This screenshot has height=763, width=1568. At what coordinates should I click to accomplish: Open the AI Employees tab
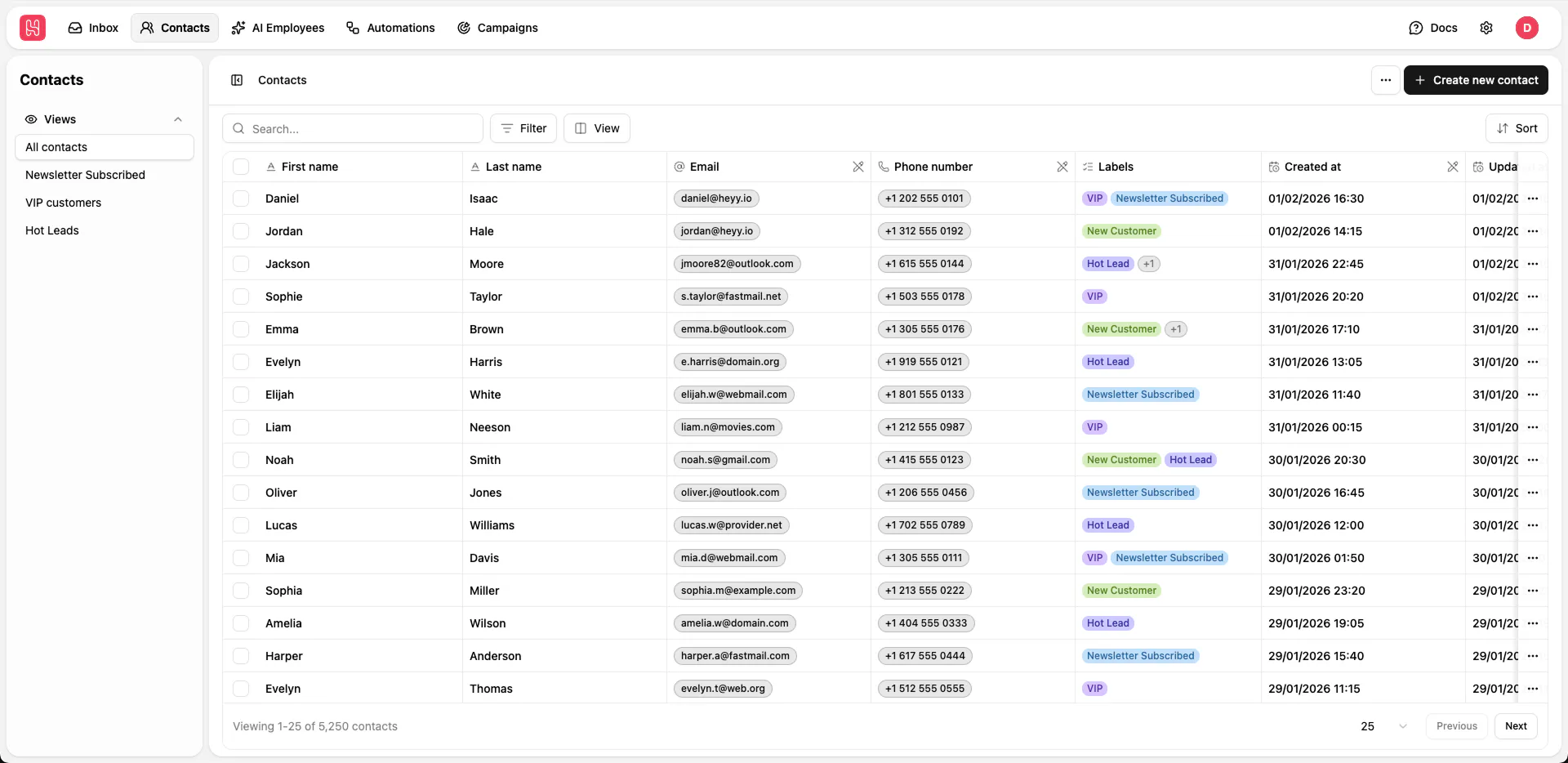coord(278,28)
